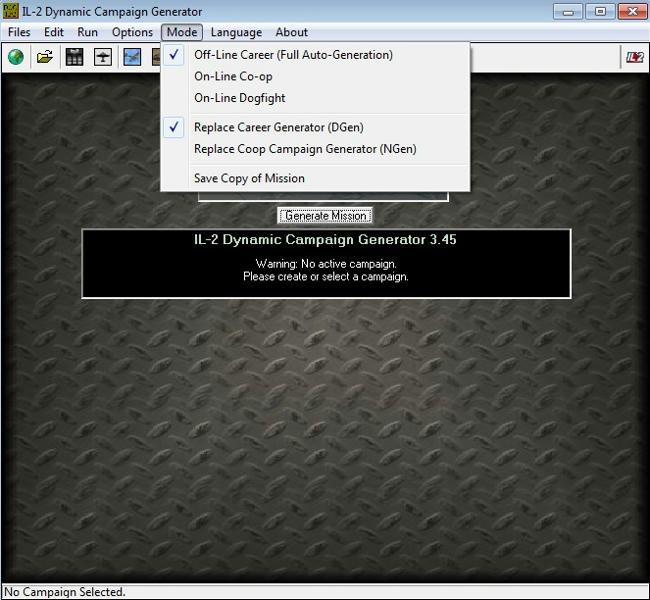
Task: Open the Options menu
Action: point(132,32)
